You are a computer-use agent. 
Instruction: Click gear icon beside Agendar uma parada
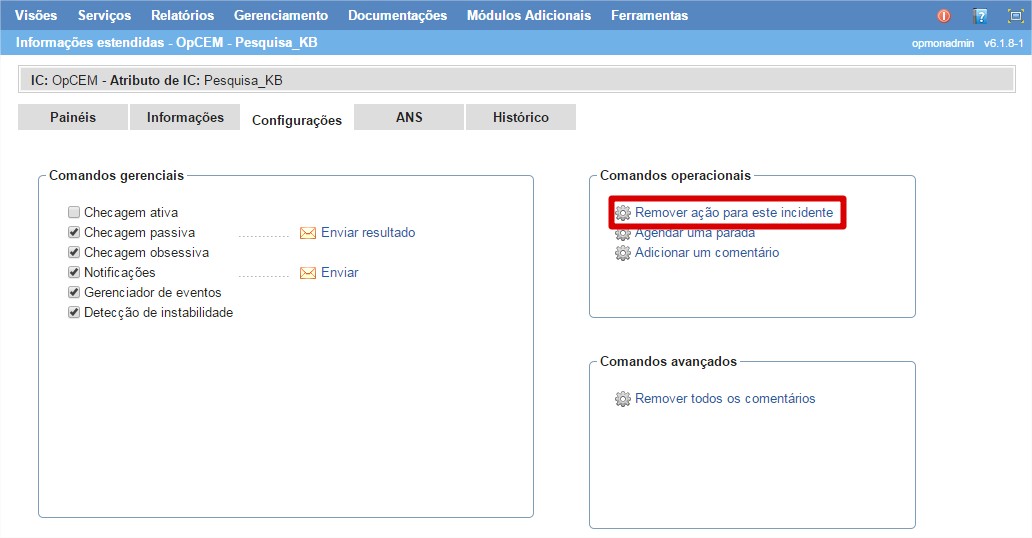point(623,233)
